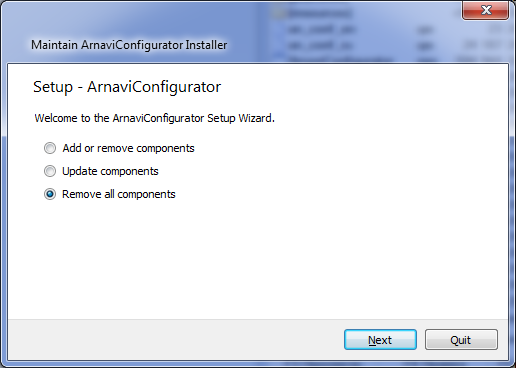
Task: Click the 'Welcome to the ArnaviConfigurator Setup Wizard' text
Action: coord(155,118)
